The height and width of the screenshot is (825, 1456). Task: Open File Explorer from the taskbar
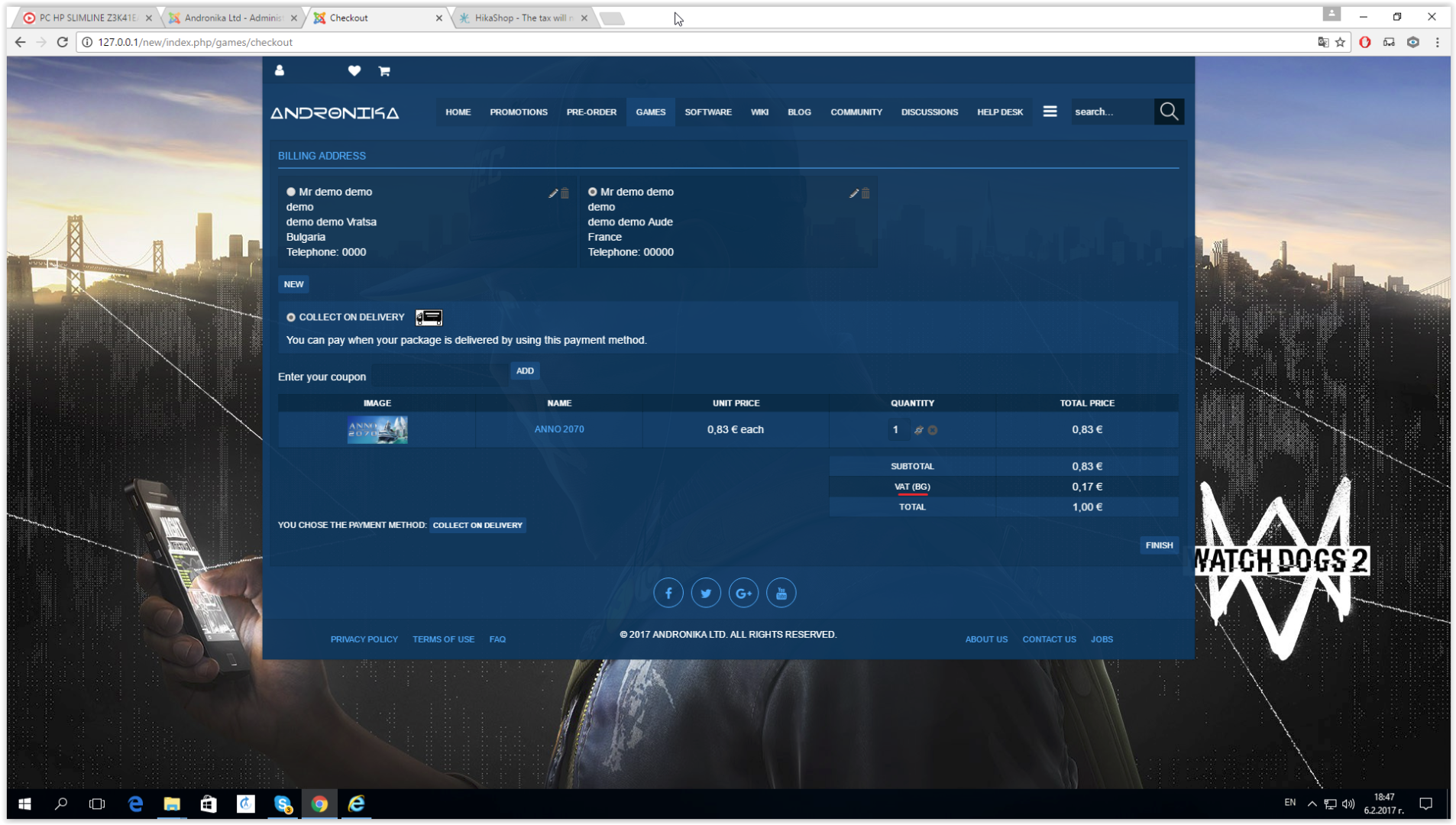172,804
